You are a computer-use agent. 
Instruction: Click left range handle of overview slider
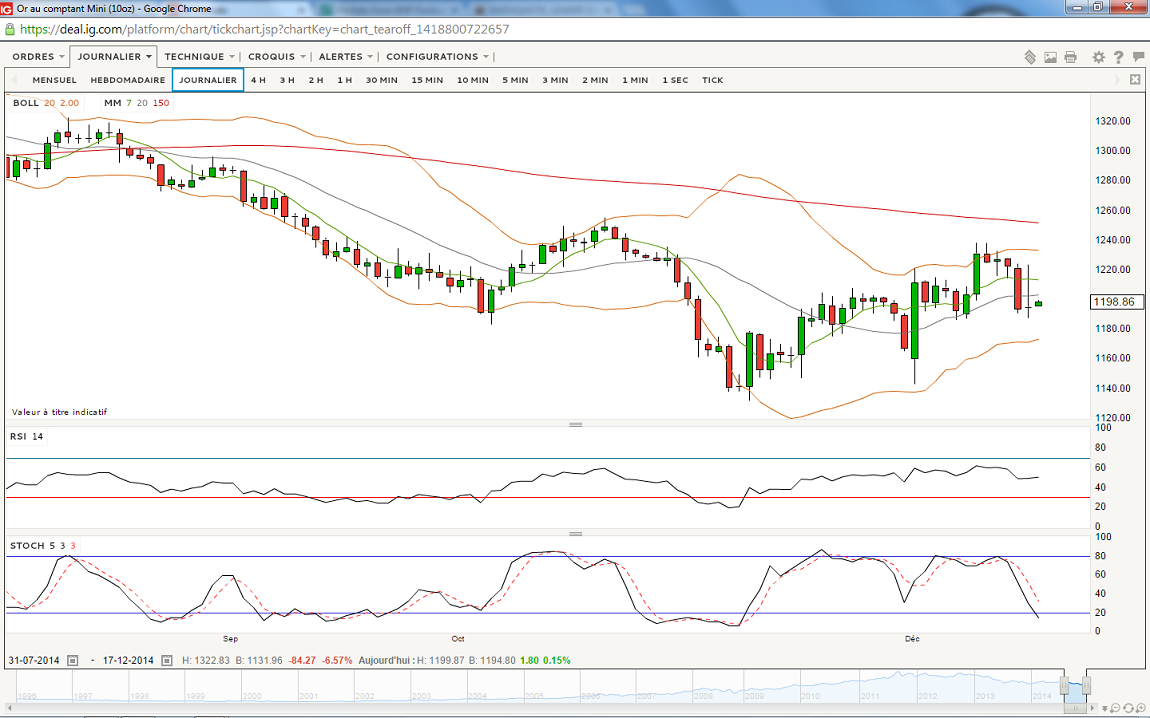point(1064,685)
